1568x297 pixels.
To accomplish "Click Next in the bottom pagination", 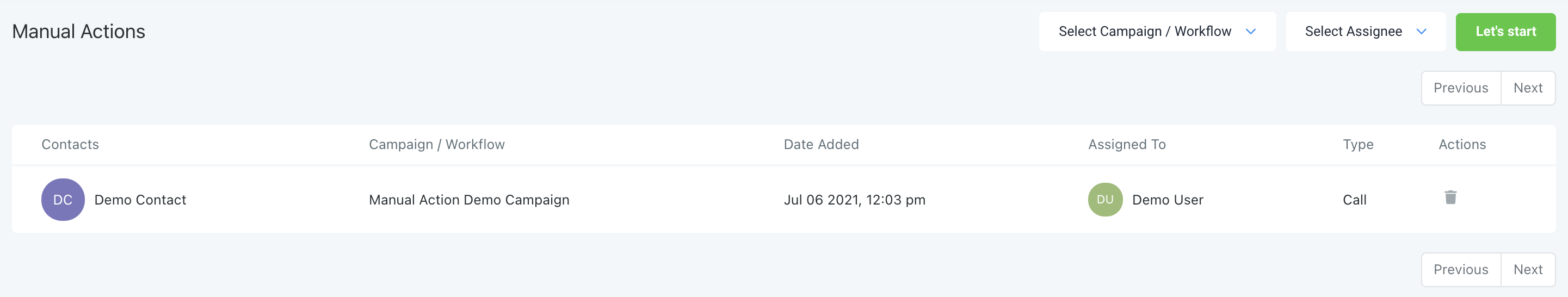I will pyautogui.click(x=1528, y=270).
